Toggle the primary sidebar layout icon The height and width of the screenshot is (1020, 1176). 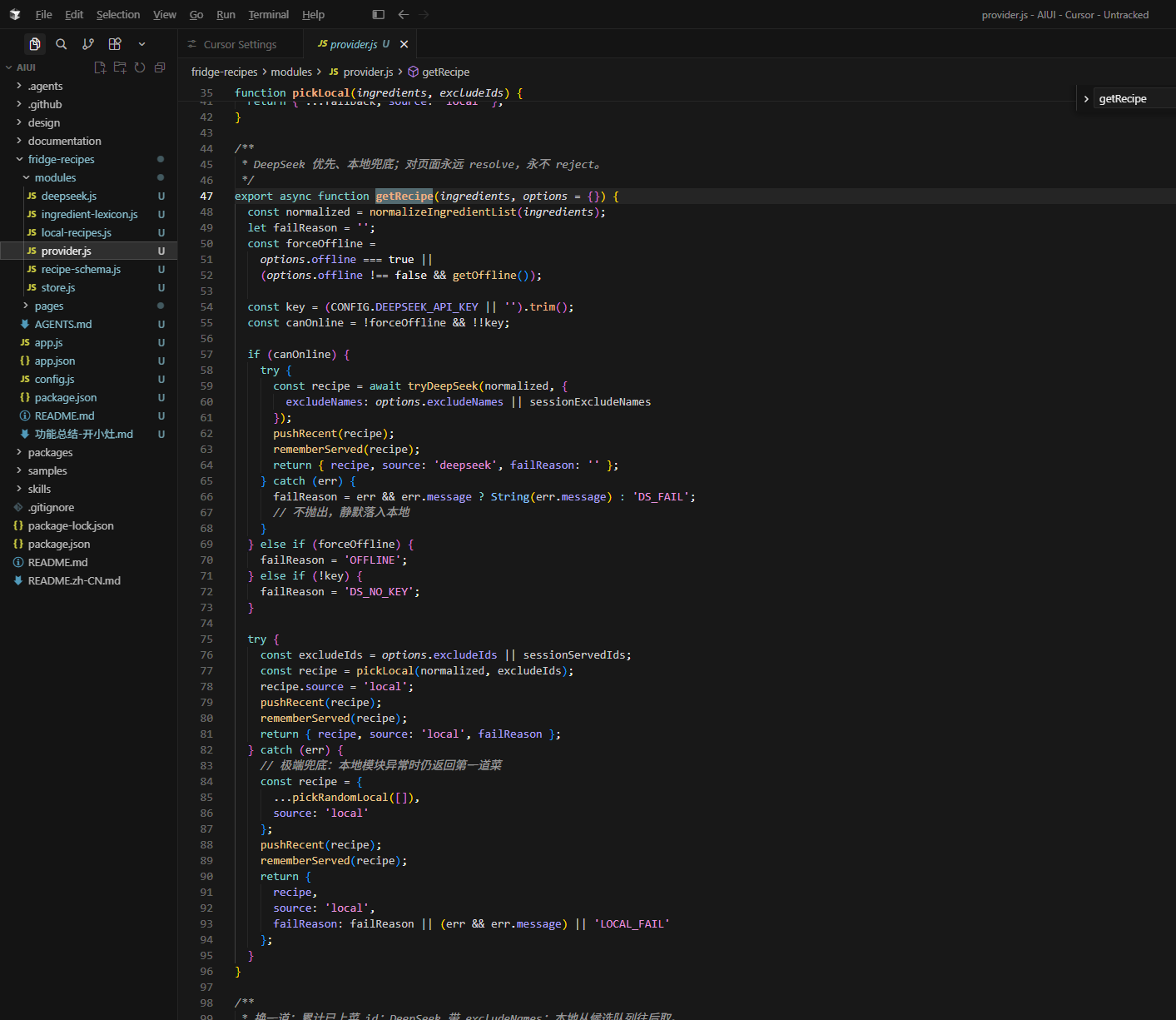(x=379, y=14)
